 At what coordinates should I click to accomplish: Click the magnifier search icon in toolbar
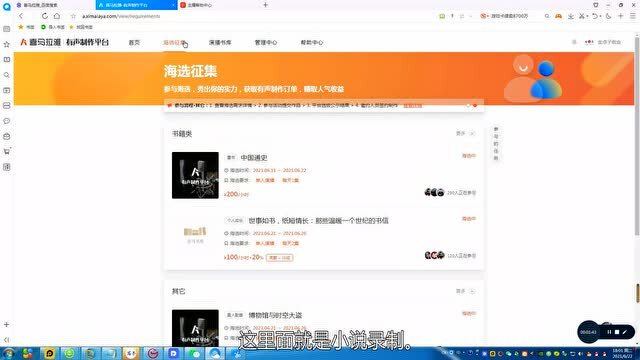(x=547, y=16)
